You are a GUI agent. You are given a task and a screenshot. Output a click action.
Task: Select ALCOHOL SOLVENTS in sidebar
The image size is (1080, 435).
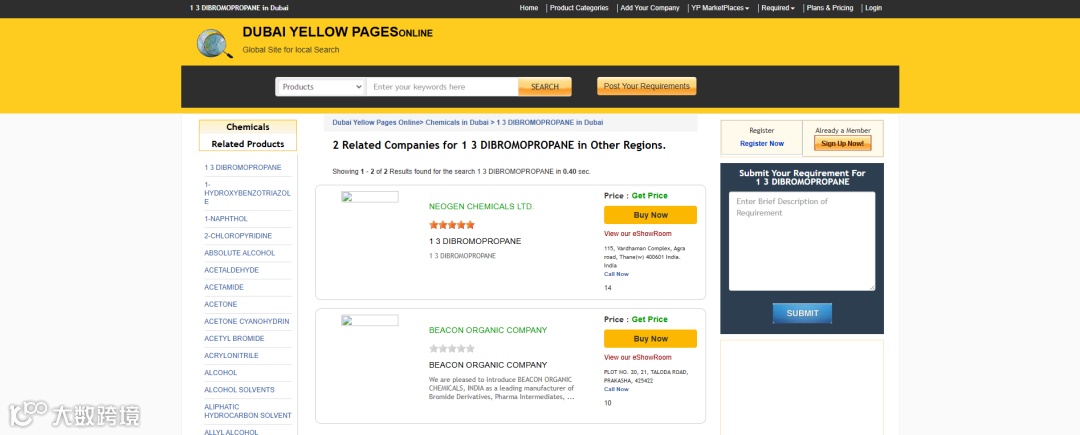[239, 390]
